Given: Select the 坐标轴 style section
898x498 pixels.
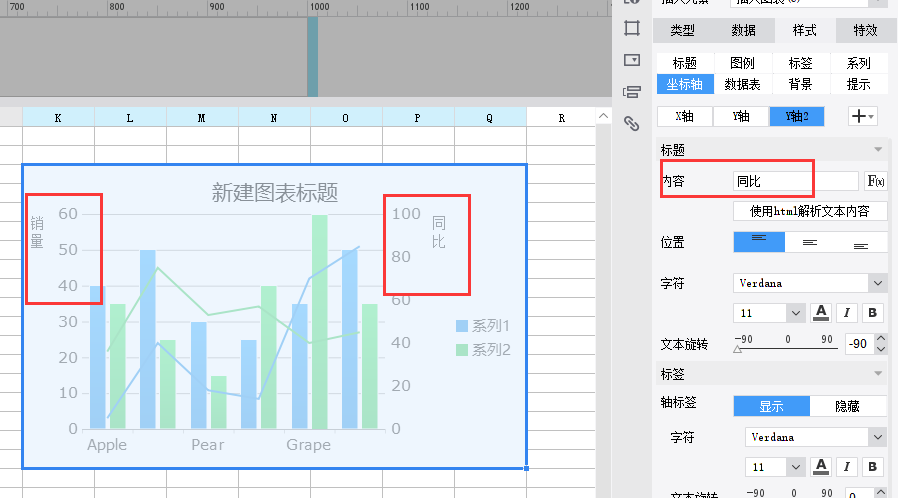Looking at the screenshot, I should click(x=685, y=84).
